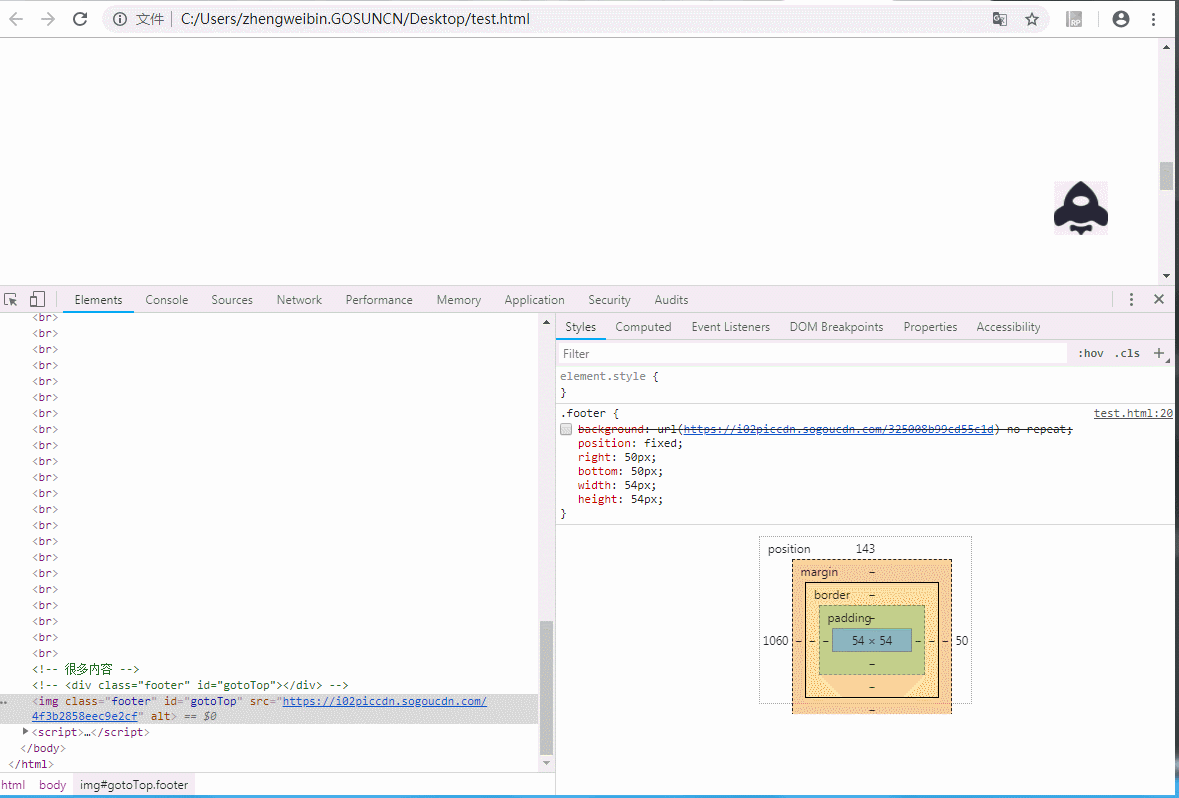Select the Computed sidebar tab

pos(643,327)
